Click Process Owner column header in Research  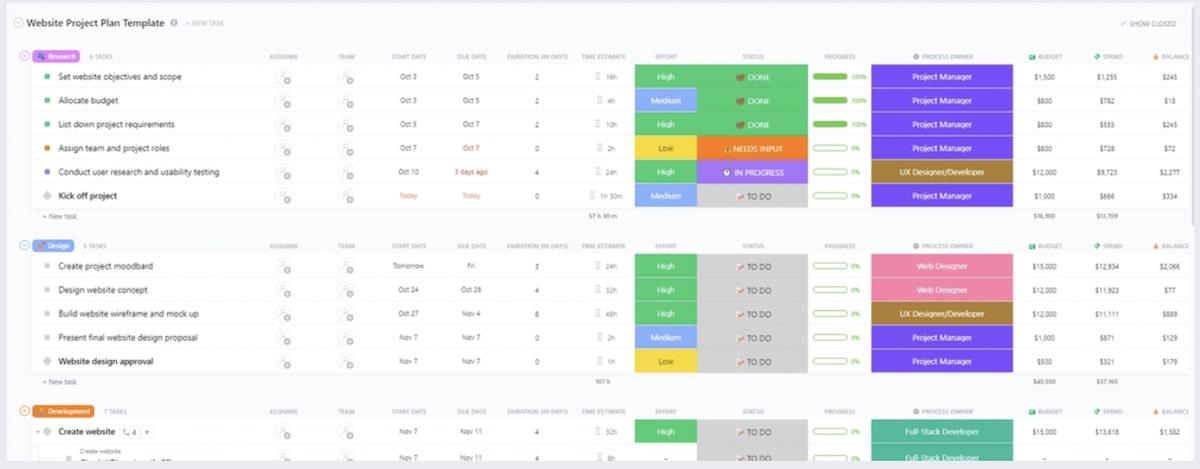[x=943, y=57]
